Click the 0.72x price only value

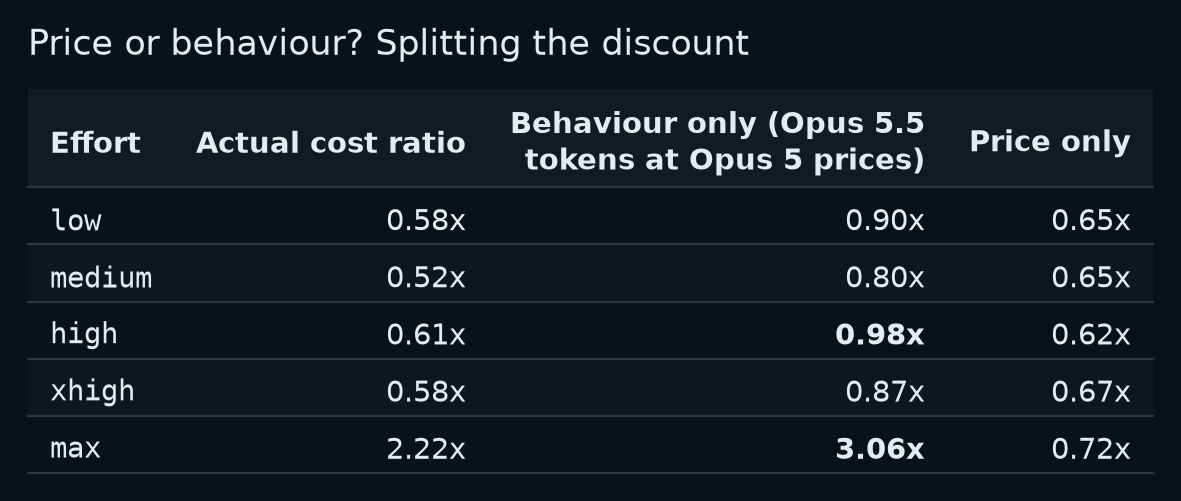click(1091, 449)
